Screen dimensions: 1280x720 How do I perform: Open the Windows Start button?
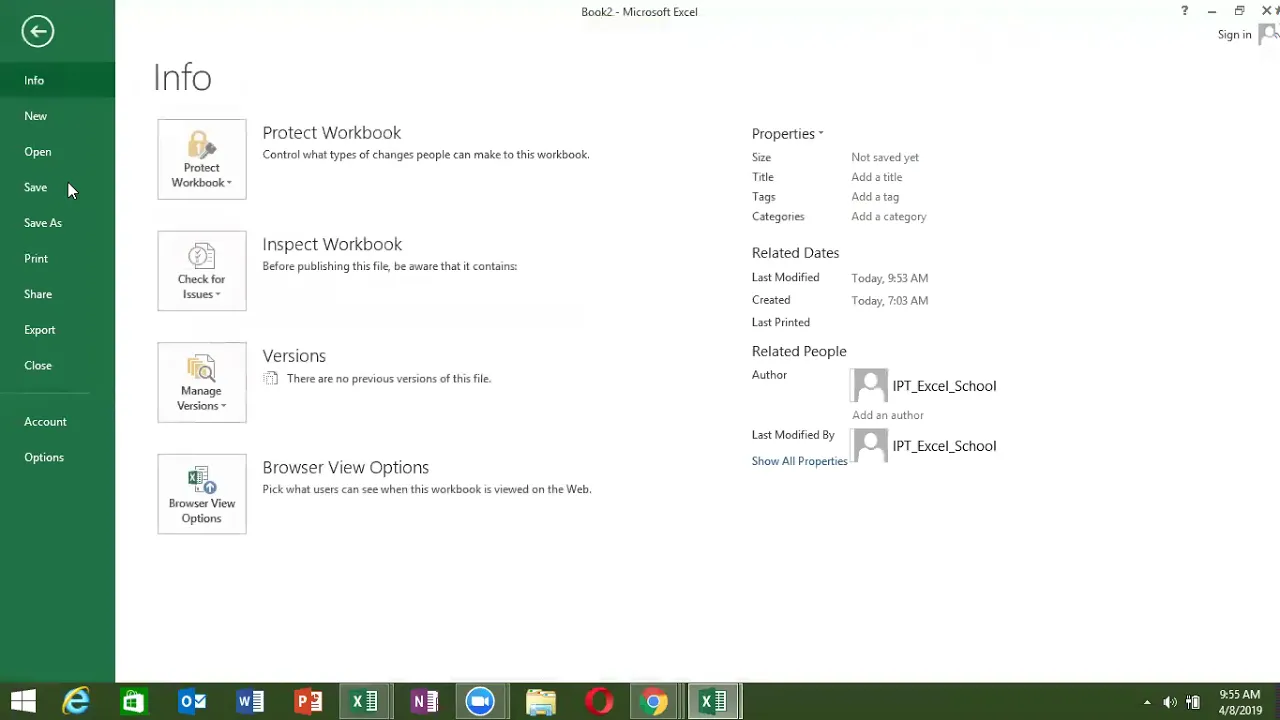(23, 702)
